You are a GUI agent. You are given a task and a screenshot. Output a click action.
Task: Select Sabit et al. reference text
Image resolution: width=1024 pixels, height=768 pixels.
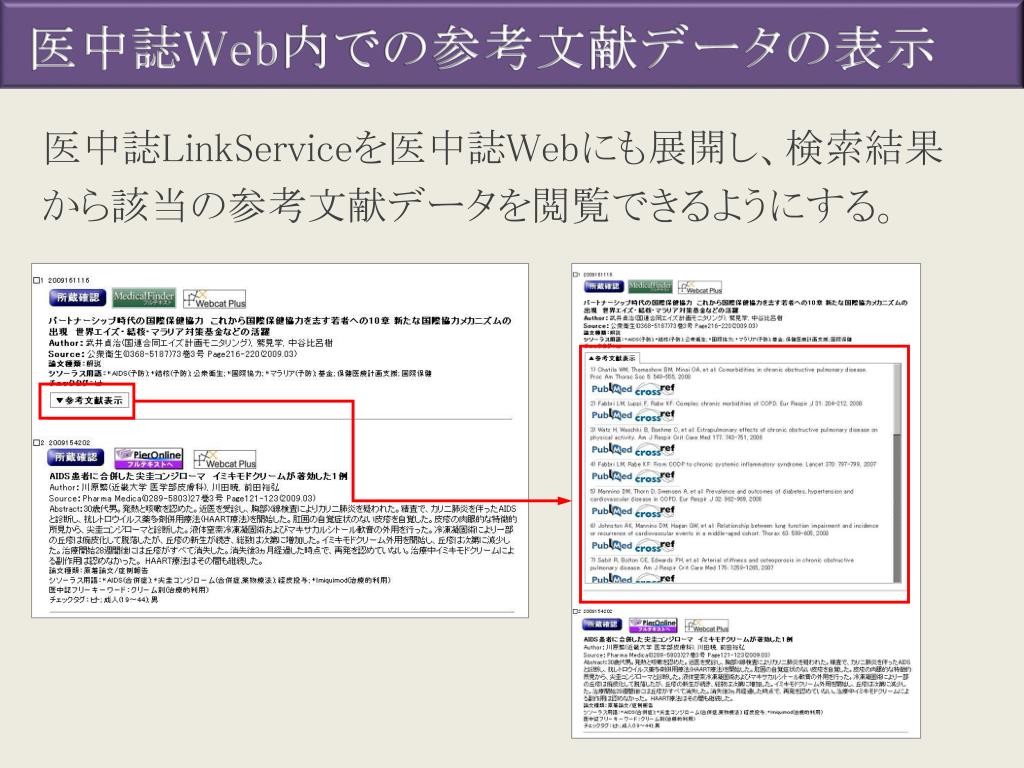click(722, 564)
